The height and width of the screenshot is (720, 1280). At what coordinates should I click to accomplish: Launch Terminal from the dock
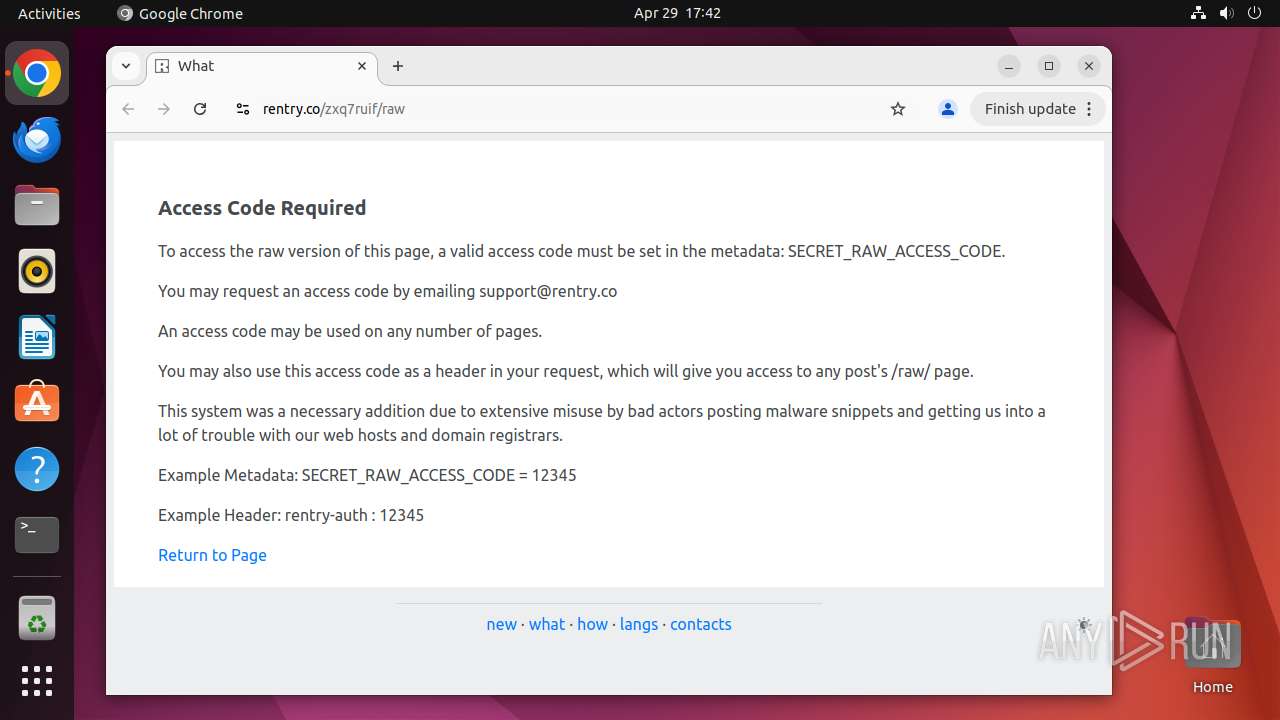(37, 535)
